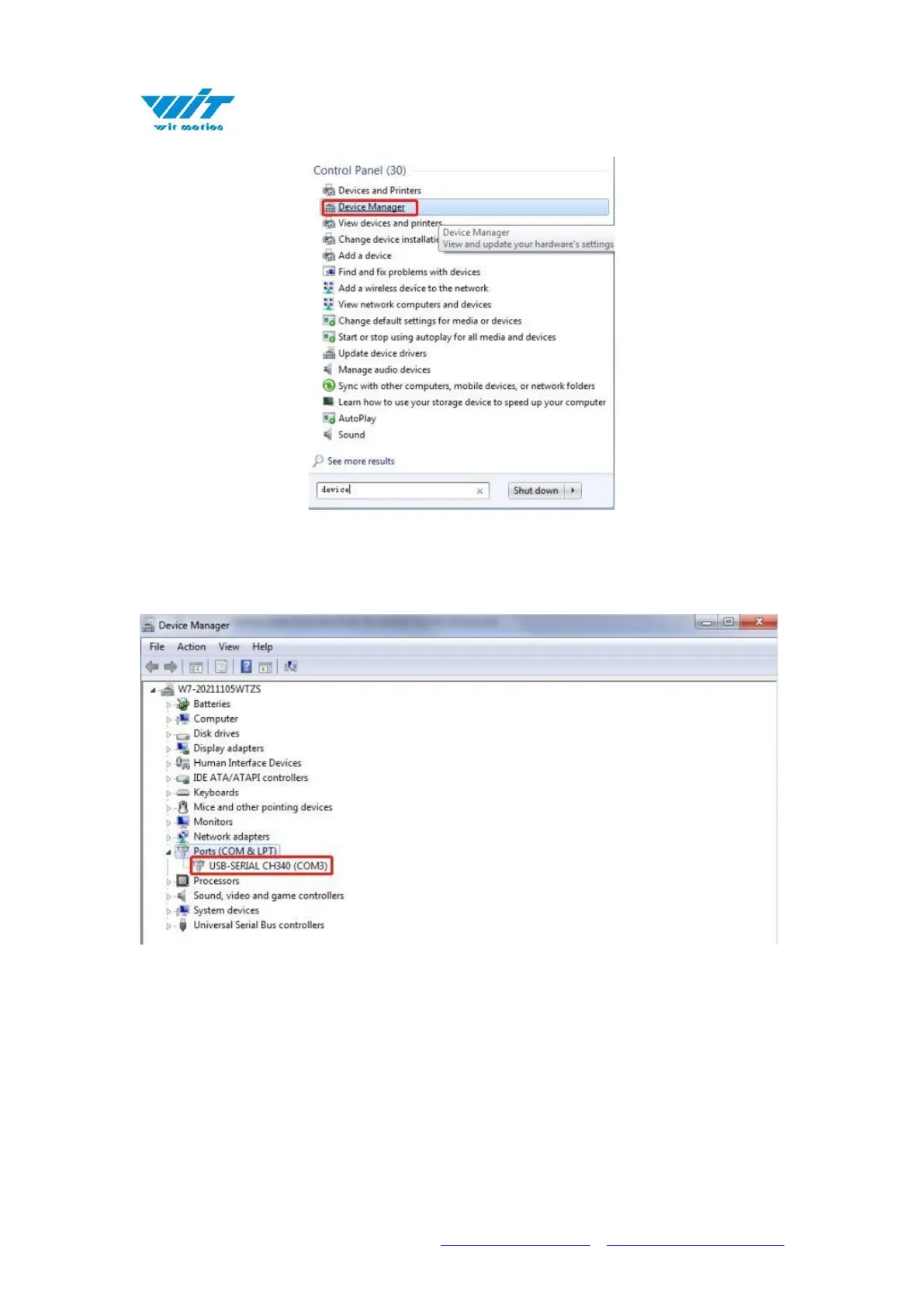Collapse the Ports (COM & LPT) node

168,851
